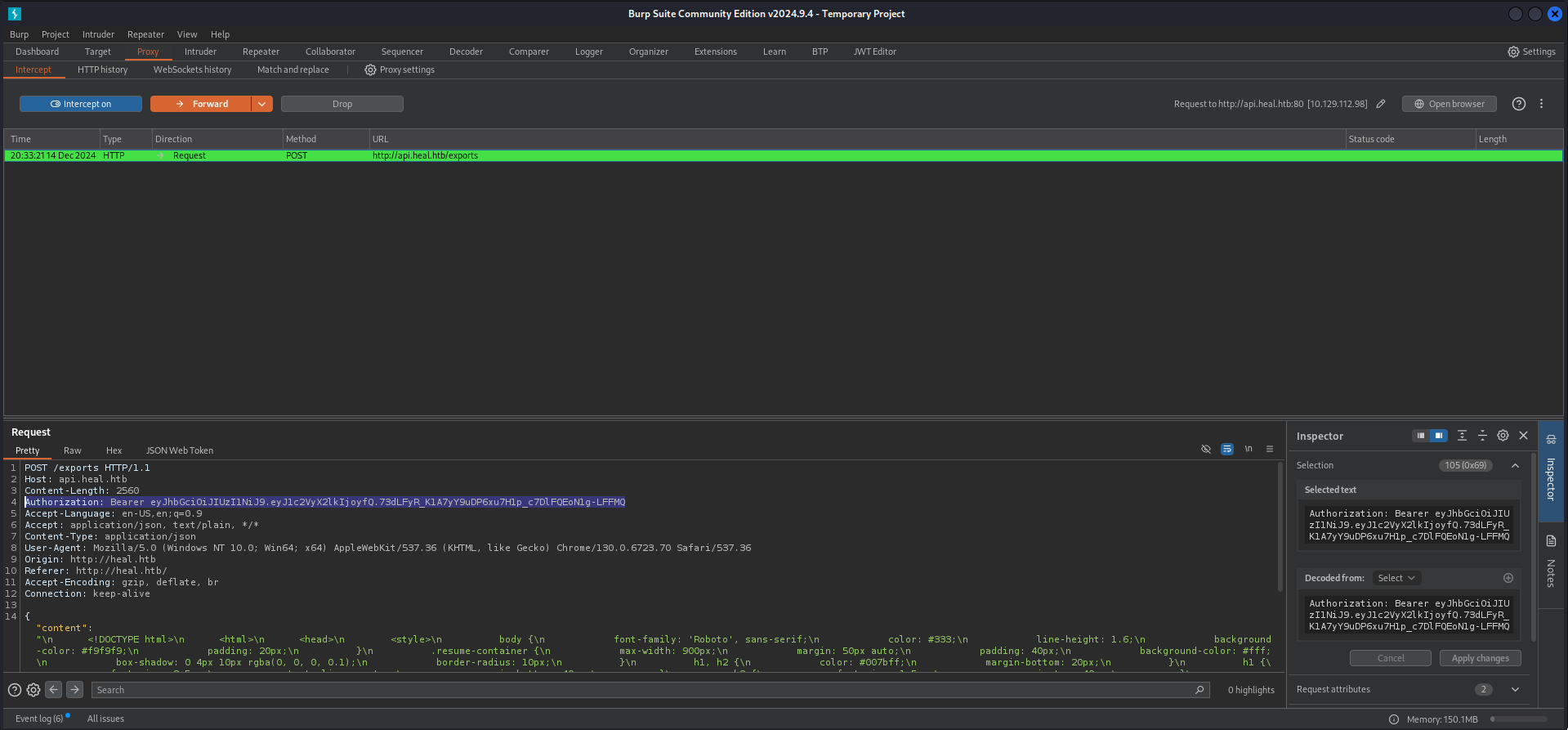Go to the next search match arrow

coord(74,690)
